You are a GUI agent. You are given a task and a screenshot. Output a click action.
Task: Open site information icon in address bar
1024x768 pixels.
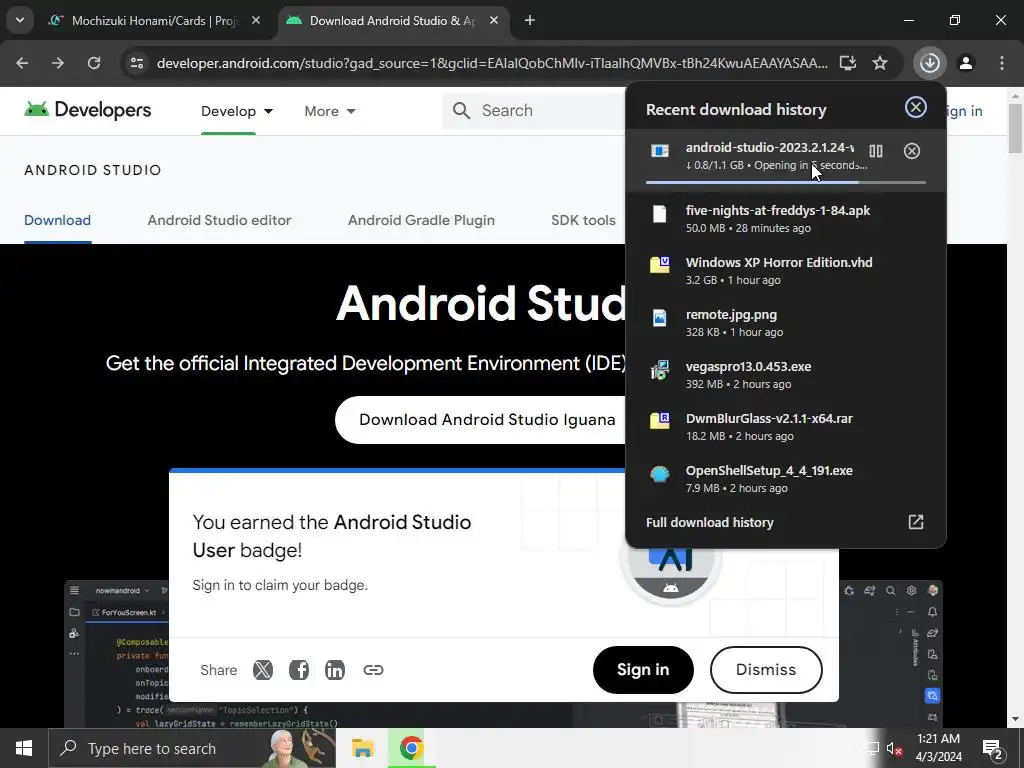coord(136,63)
